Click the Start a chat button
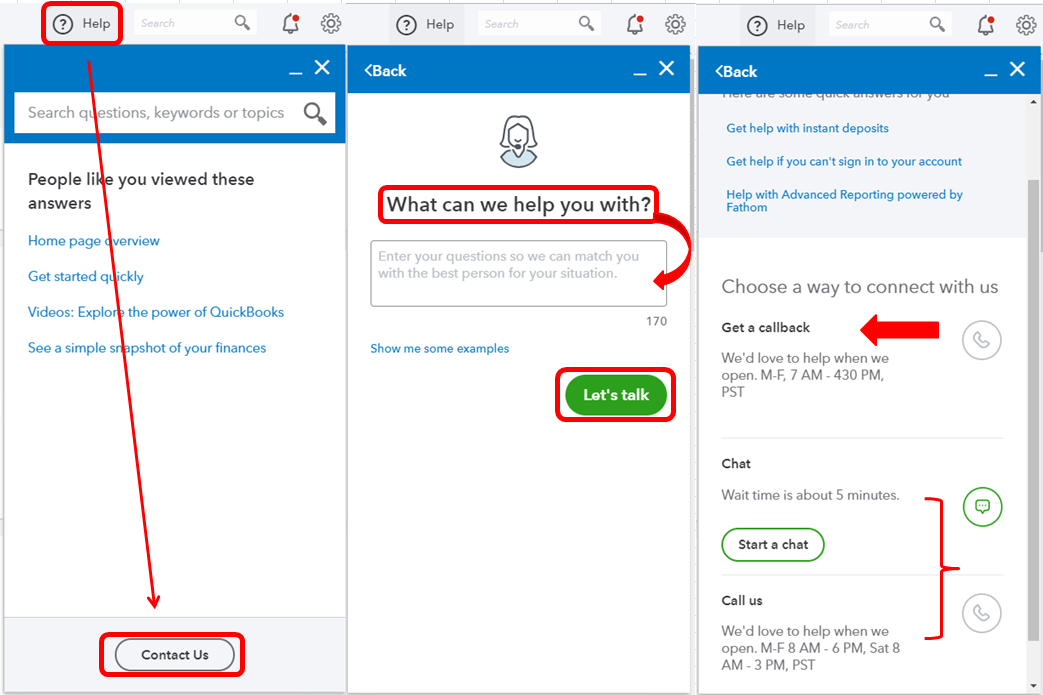Screen dimensions: 1043x695 coord(773,544)
